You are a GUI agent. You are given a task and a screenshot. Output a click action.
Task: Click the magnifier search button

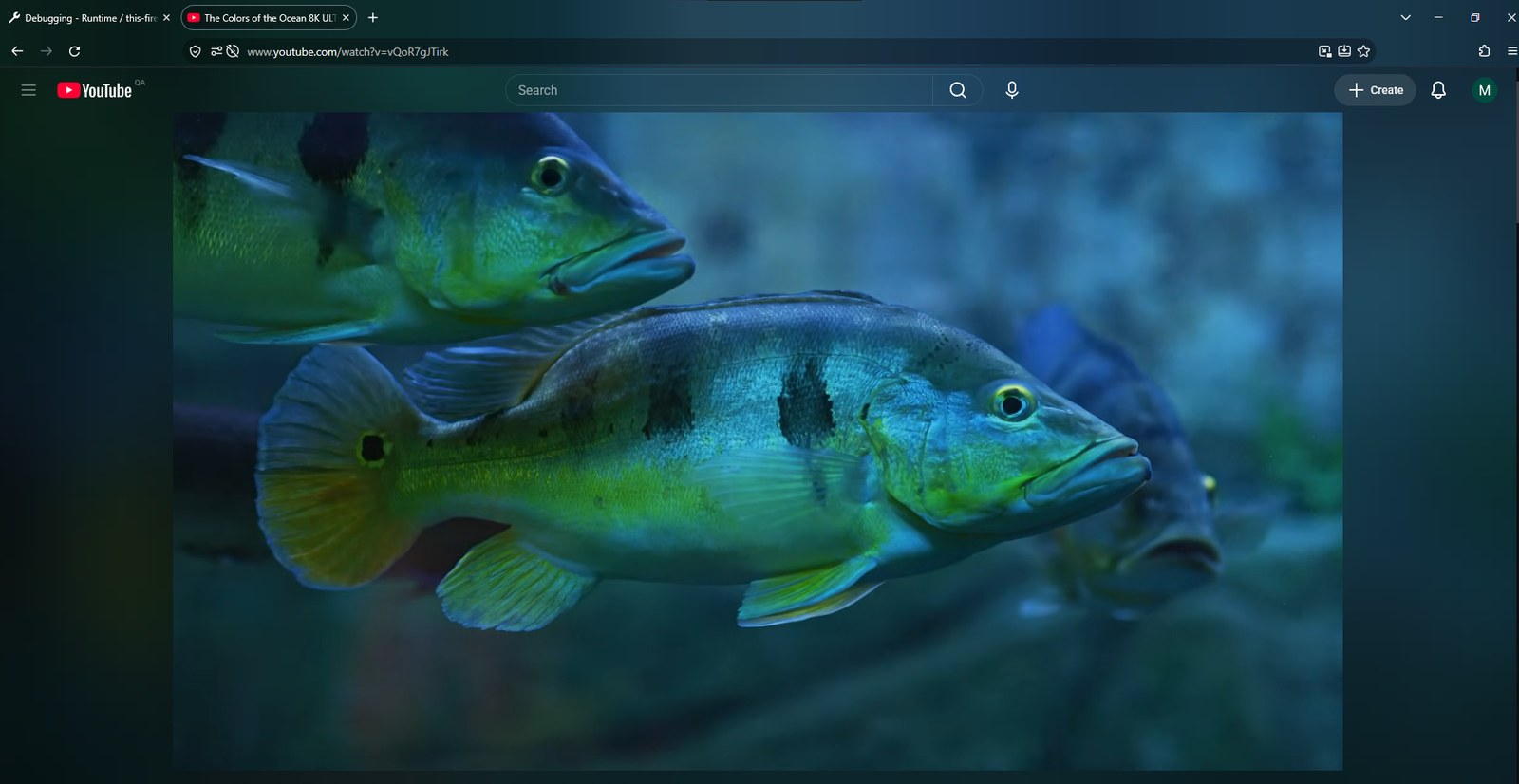click(x=958, y=90)
